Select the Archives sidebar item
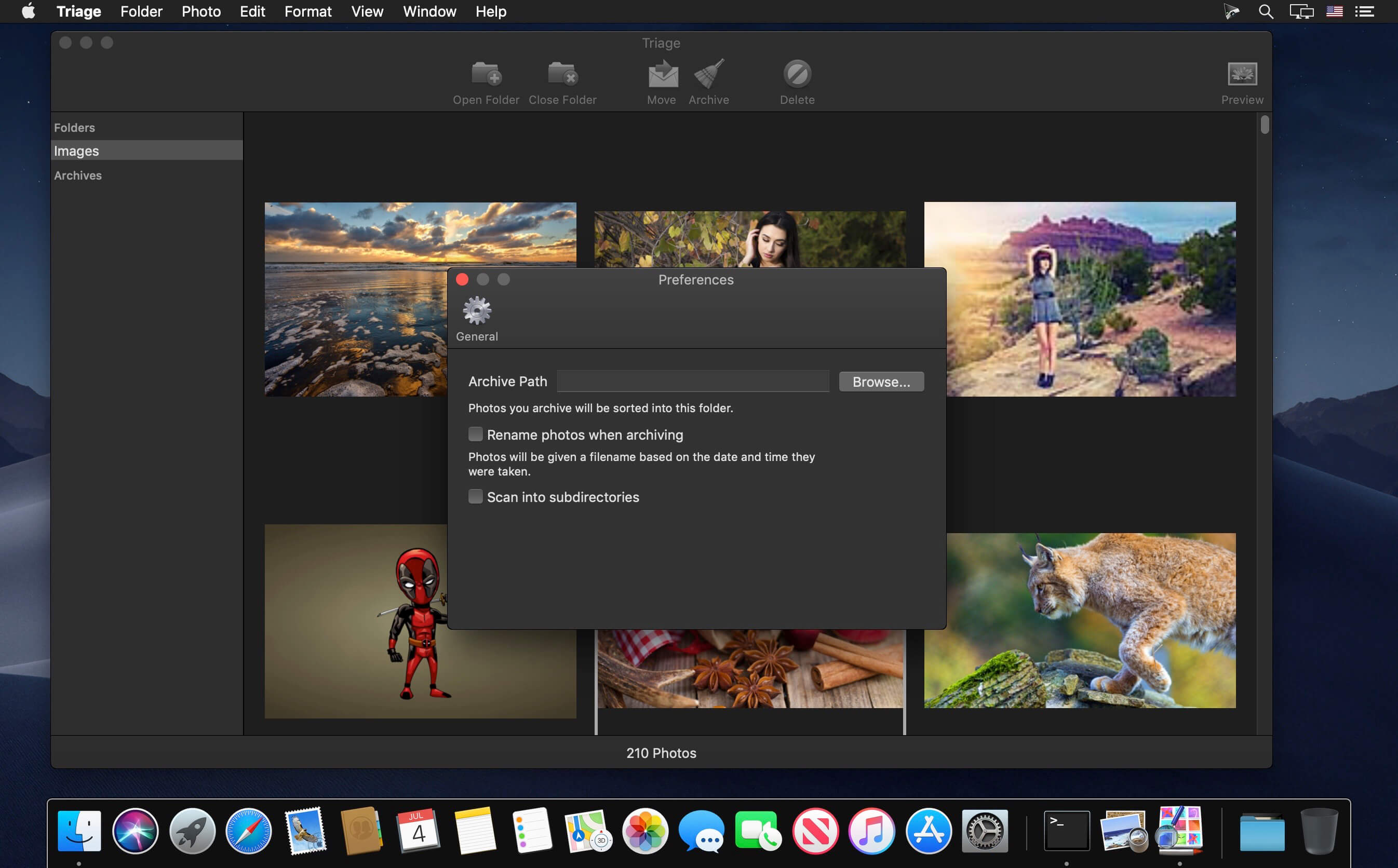1398x868 pixels. (78, 175)
